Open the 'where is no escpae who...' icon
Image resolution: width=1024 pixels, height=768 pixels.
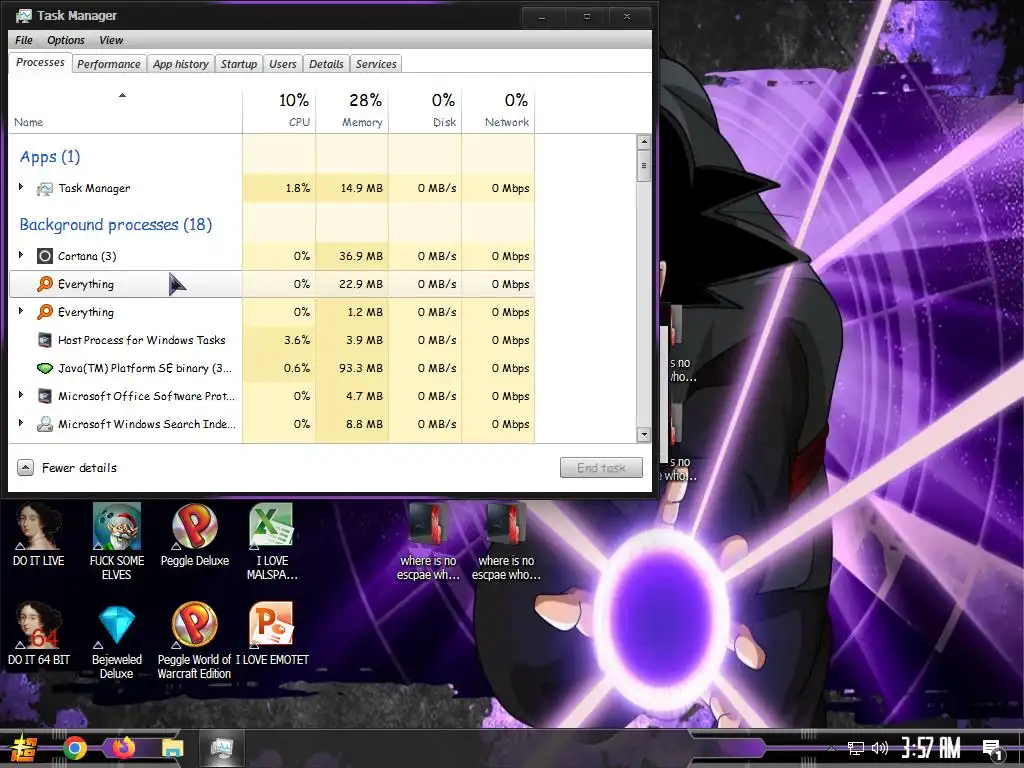(x=506, y=541)
